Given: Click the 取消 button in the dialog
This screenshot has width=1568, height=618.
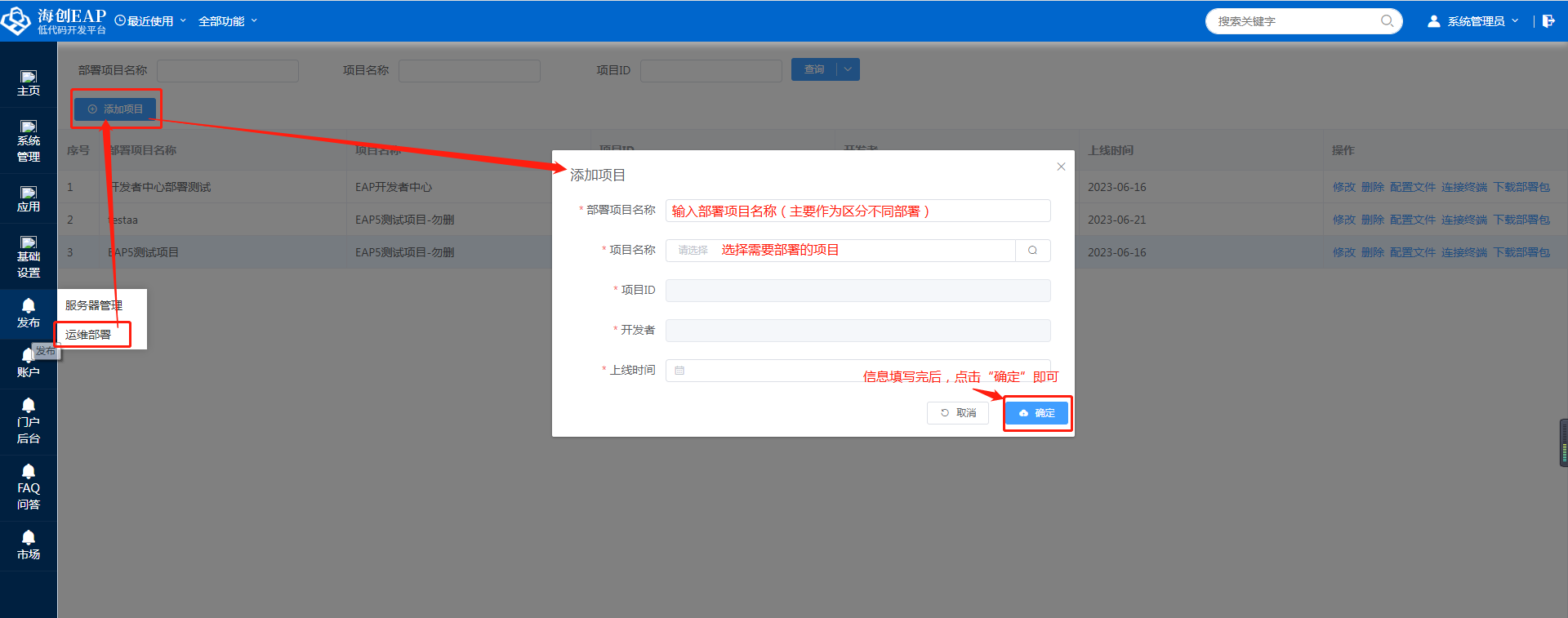Looking at the screenshot, I should pos(958,413).
